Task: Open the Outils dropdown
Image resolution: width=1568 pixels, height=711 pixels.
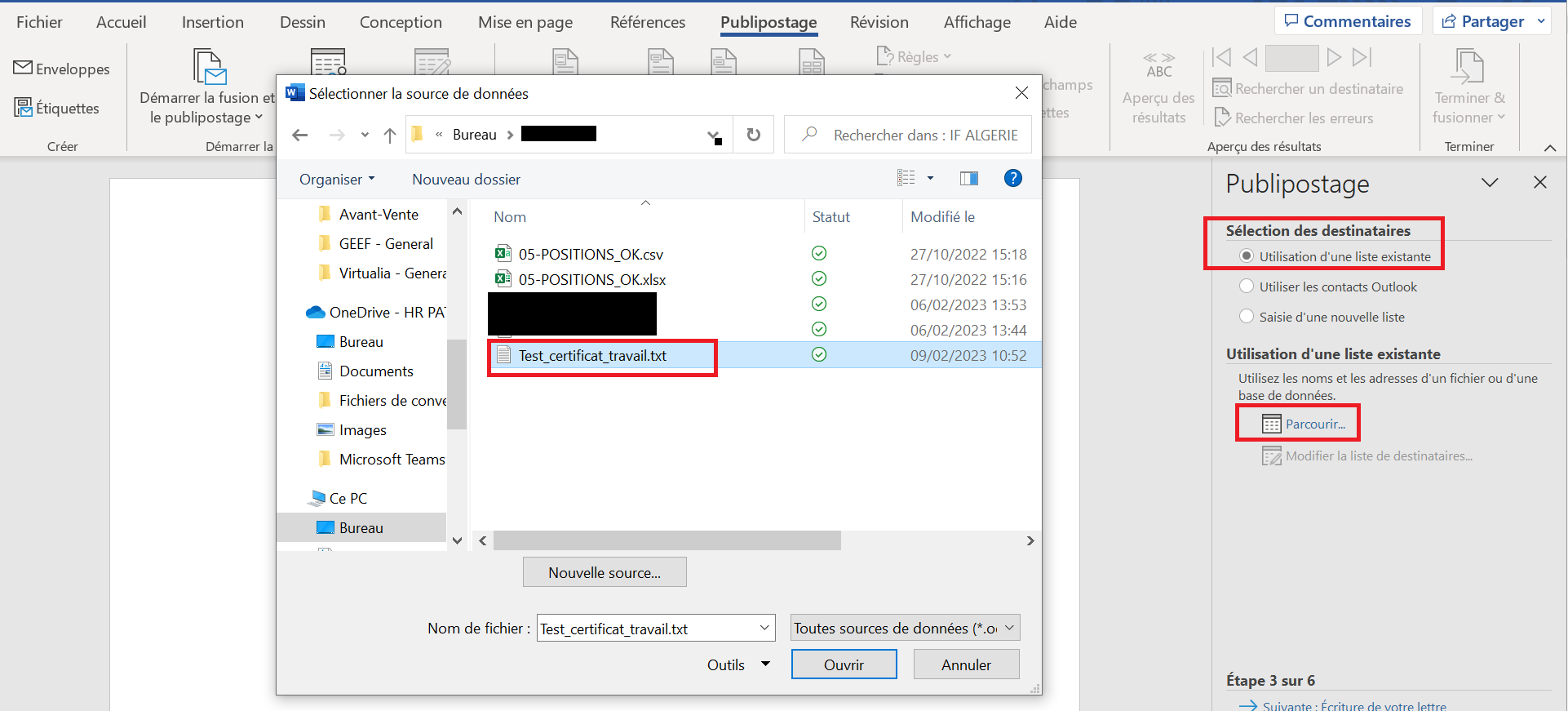Action: click(x=737, y=664)
